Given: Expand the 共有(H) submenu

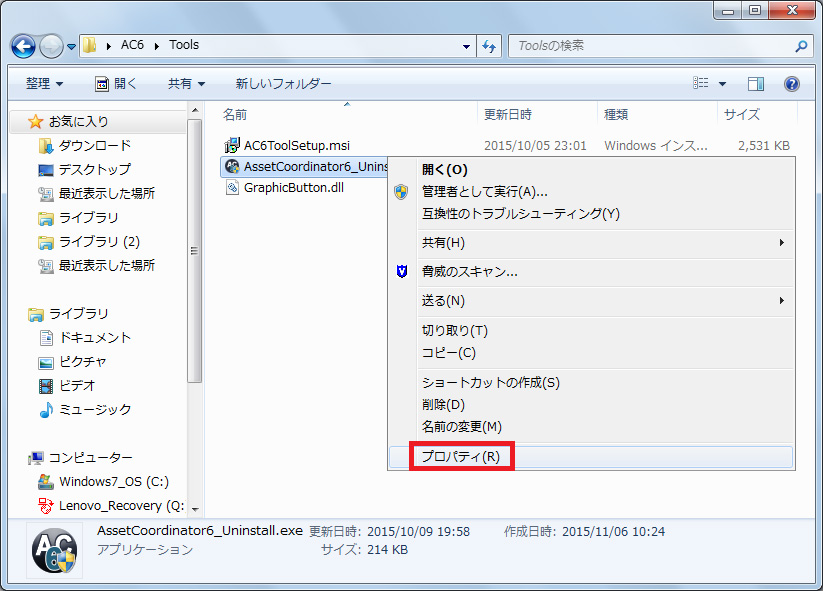Looking at the screenshot, I should click(592, 243).
